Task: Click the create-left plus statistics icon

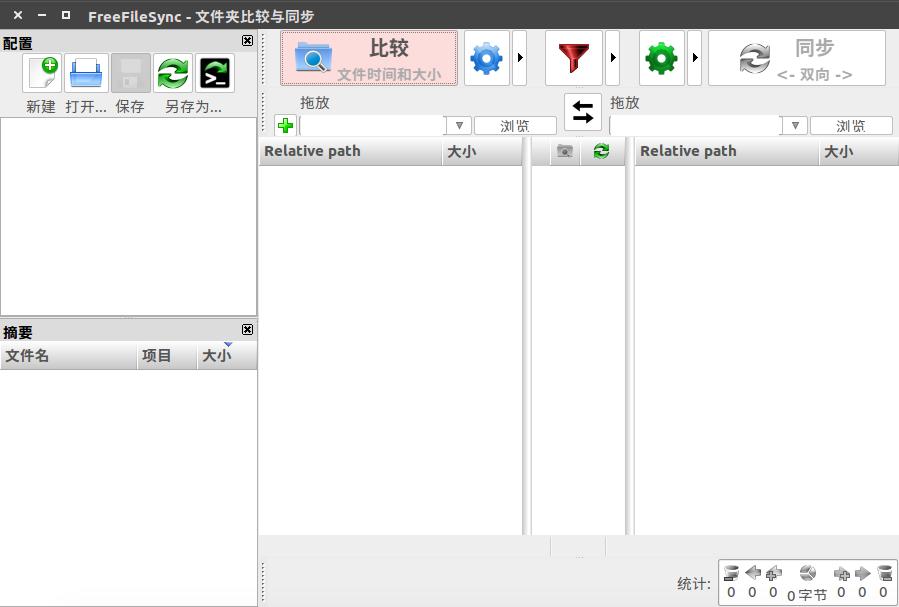Action: (x=773, y=573)
